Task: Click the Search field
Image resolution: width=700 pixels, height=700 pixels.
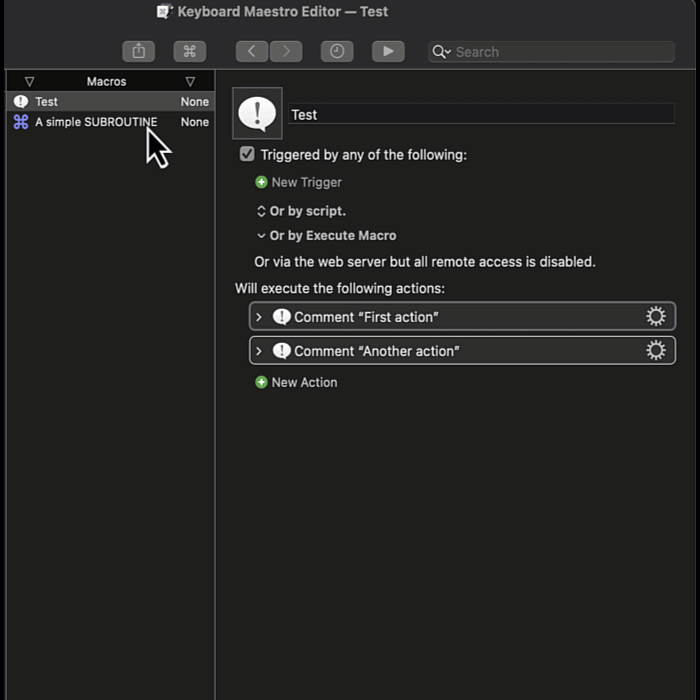Action: [551, 52]
